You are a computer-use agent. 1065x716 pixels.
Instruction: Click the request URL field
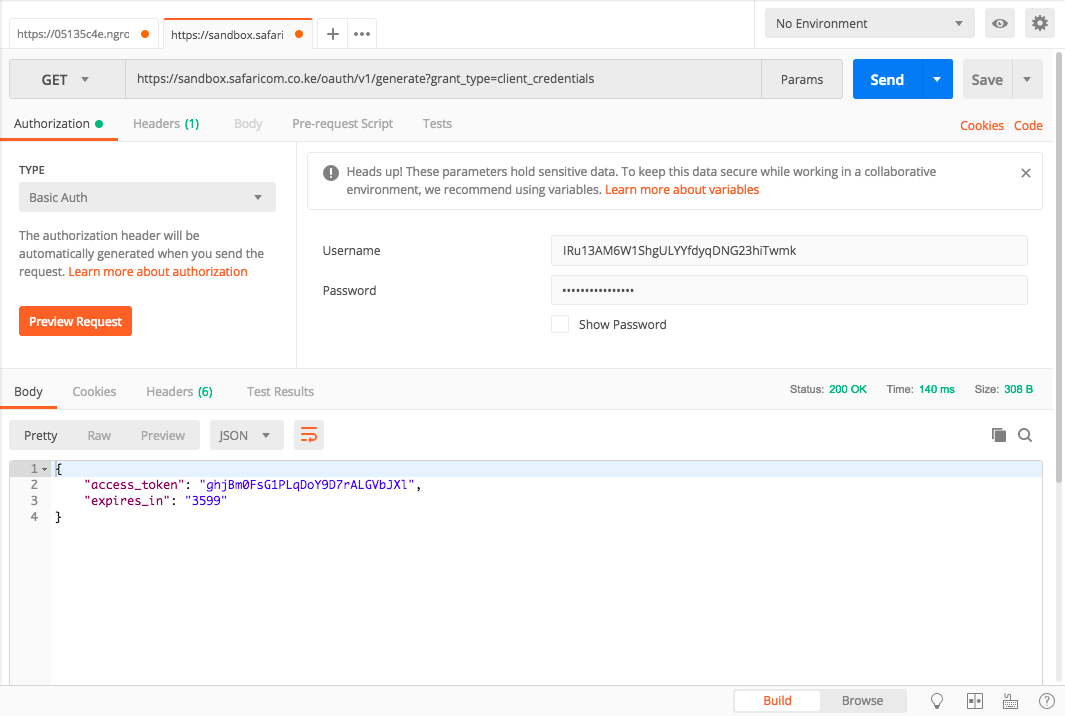[443, 79]
